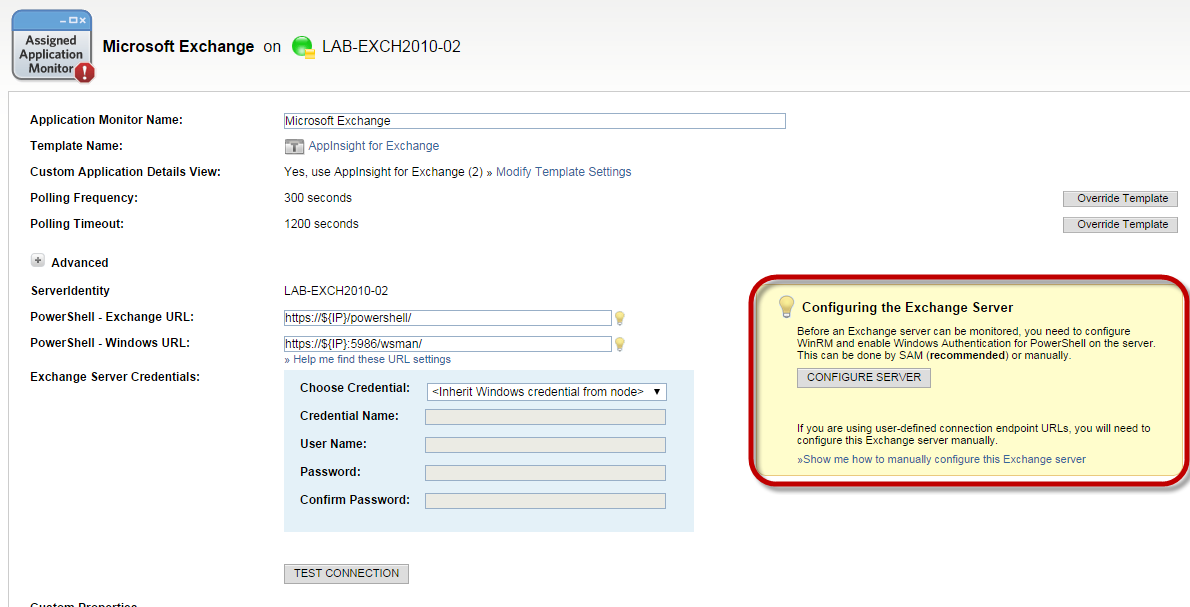Click the TEST CONNECTION button
1190x607 pixels.
[346, 574]
